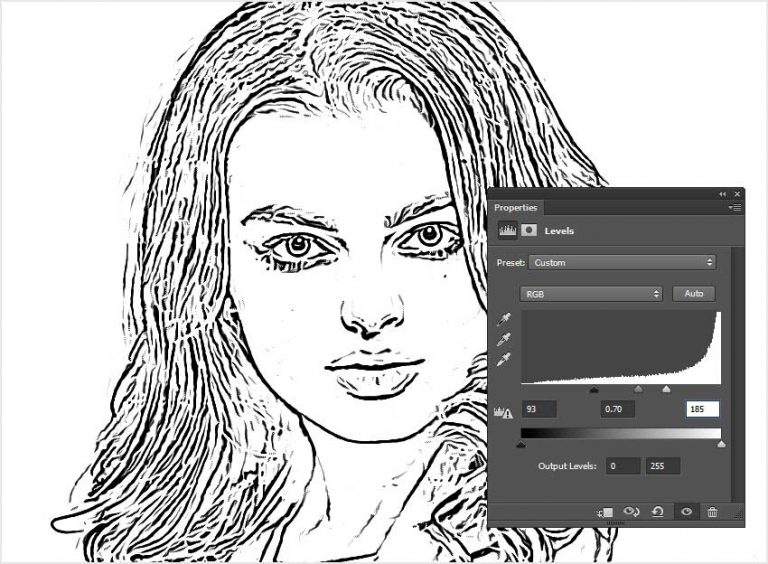Toggle the adjustment layer visibility eye
The width and height of the screenshot is (768, 564).
tap(686, 512)
